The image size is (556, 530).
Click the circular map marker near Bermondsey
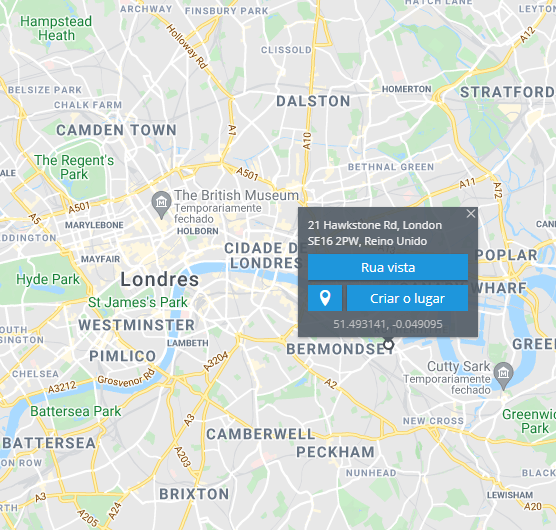[389, 344]
